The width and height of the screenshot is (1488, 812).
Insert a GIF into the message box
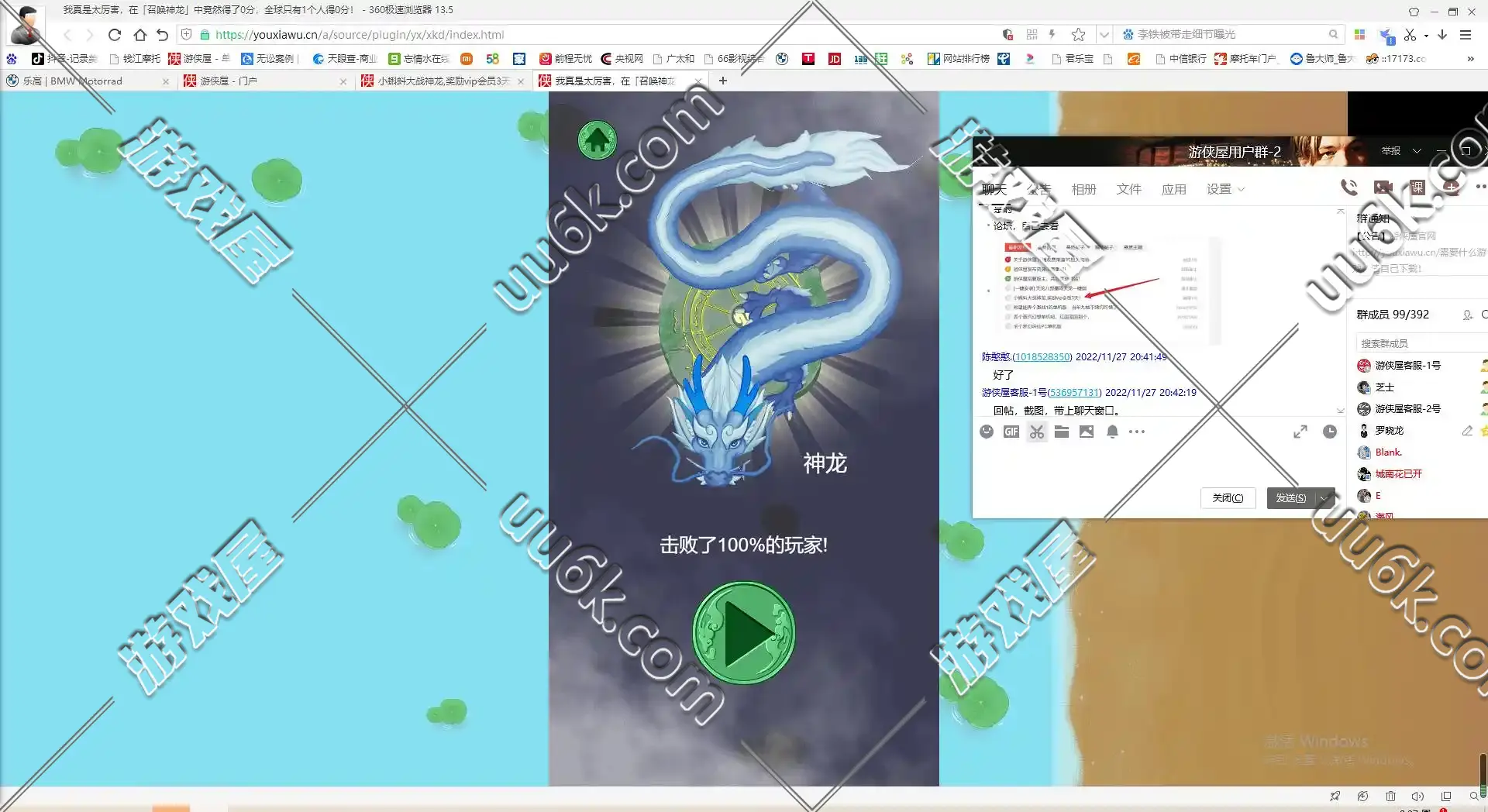1011,432
